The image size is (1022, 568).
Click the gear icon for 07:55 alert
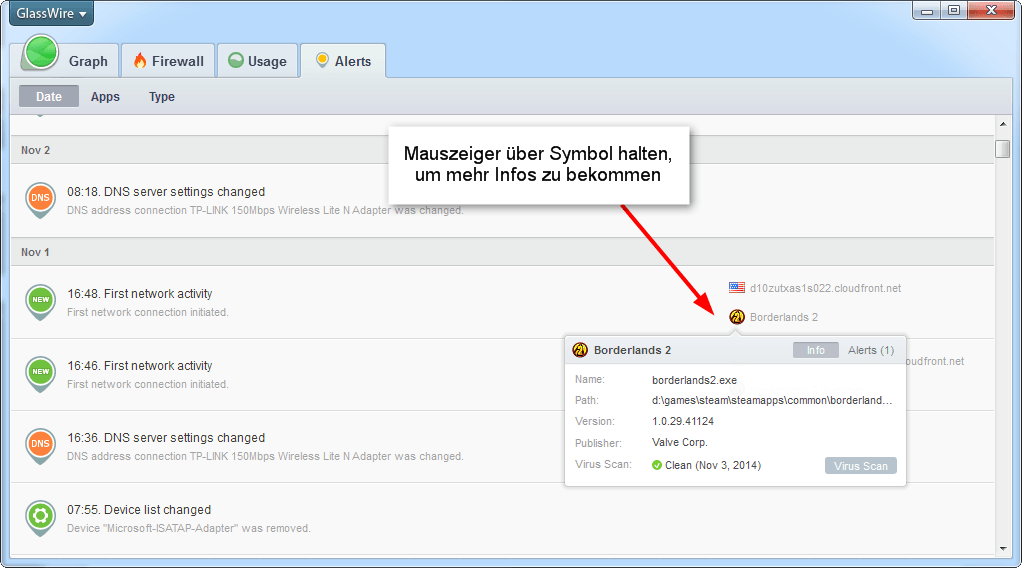point(40,518)
